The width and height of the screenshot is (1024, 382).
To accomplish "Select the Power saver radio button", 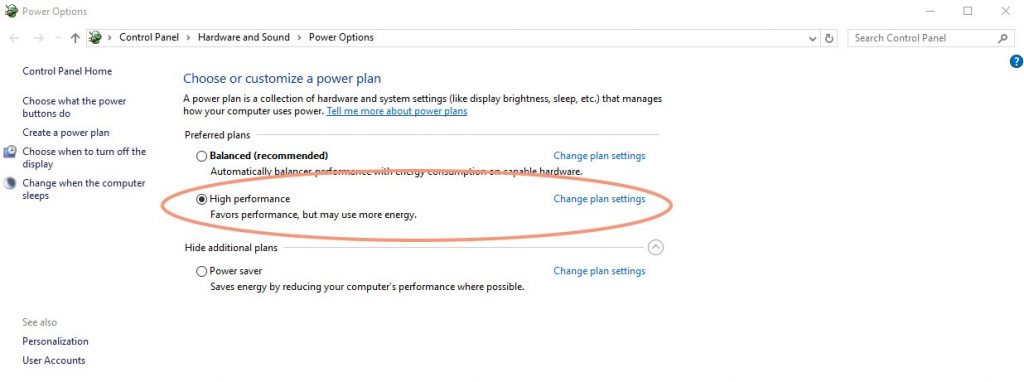I will (x=202, y=271).
